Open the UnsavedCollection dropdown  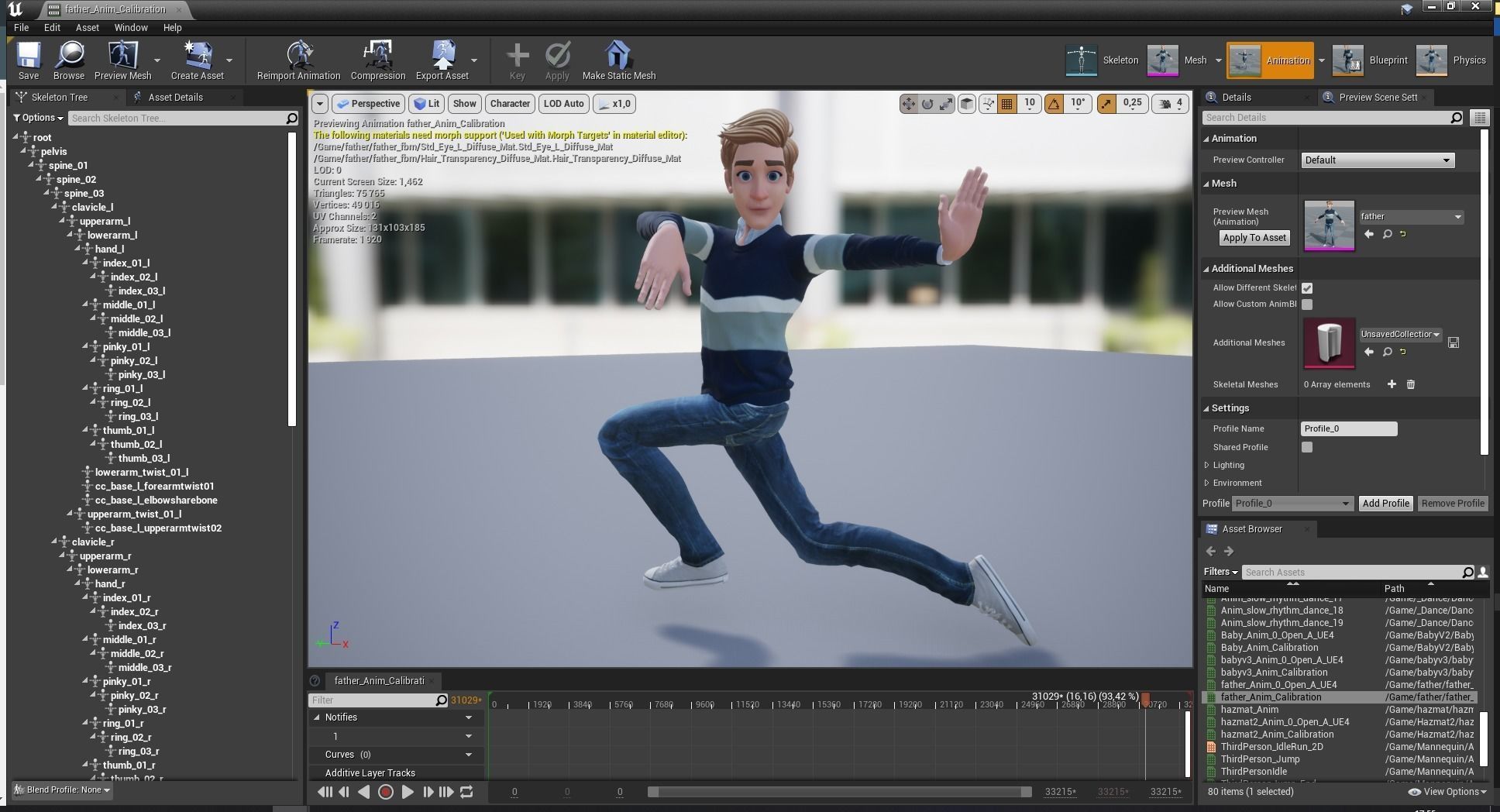[1400, 334]
